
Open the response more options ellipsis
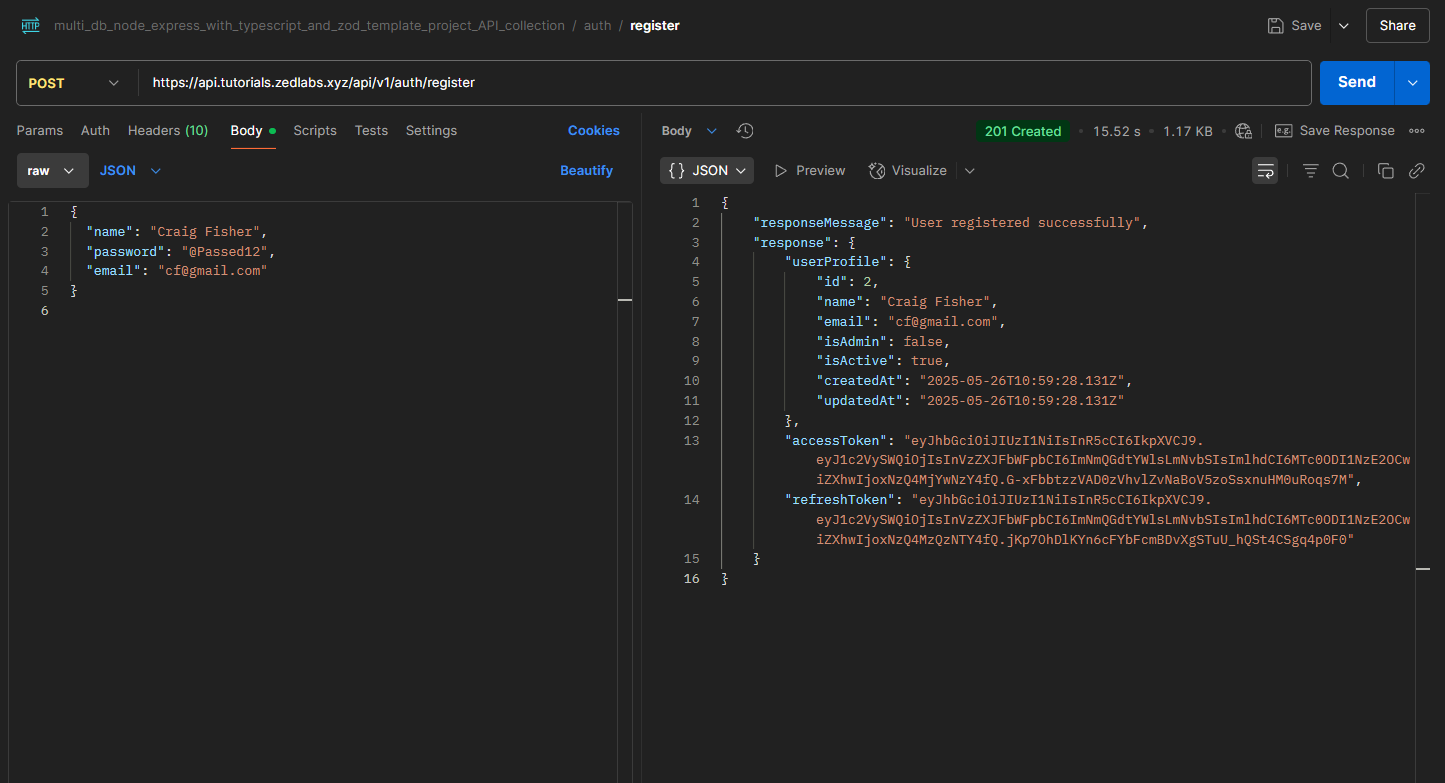point(1416,131)
